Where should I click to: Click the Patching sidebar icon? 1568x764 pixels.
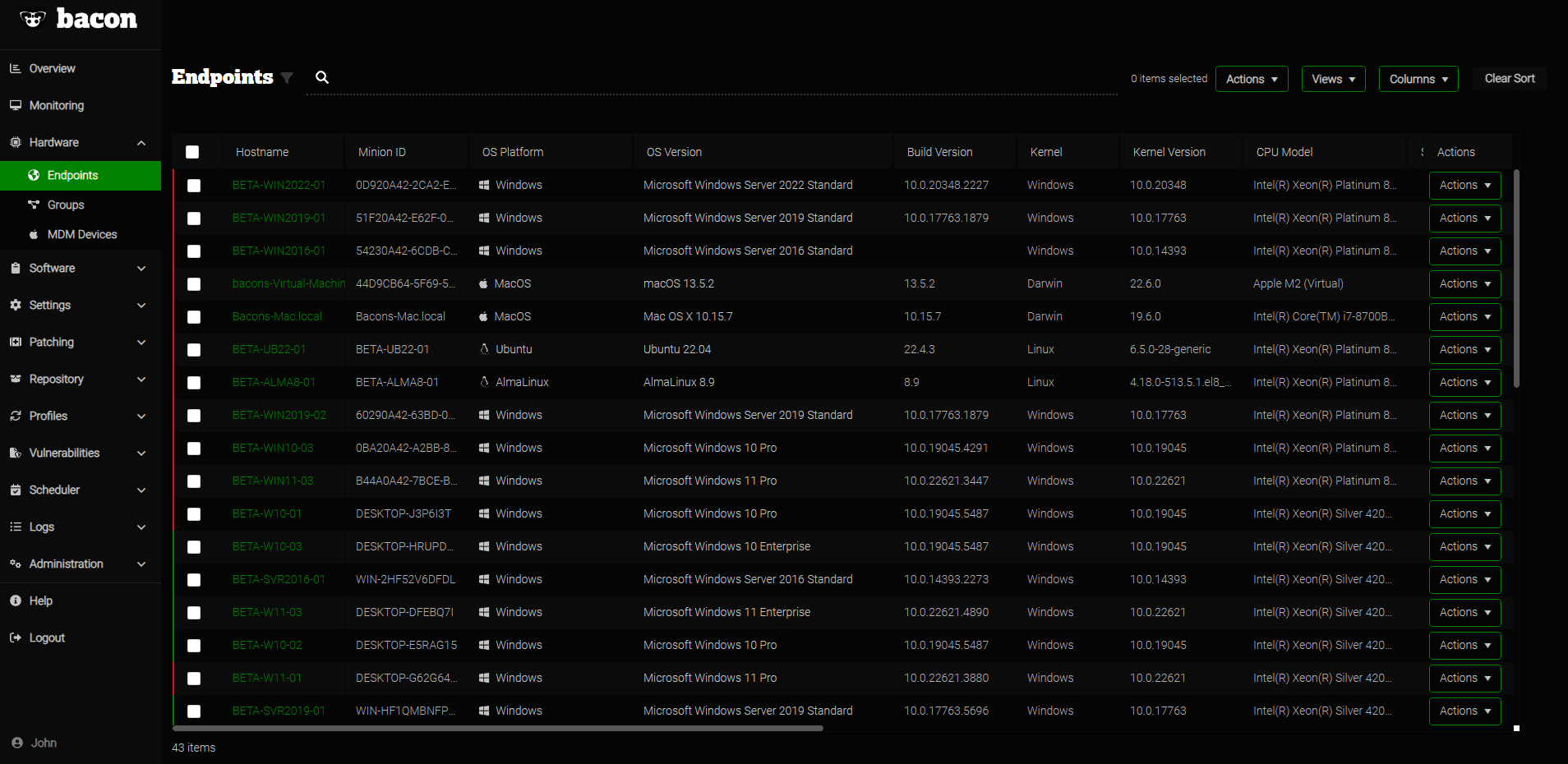[16, 342]
